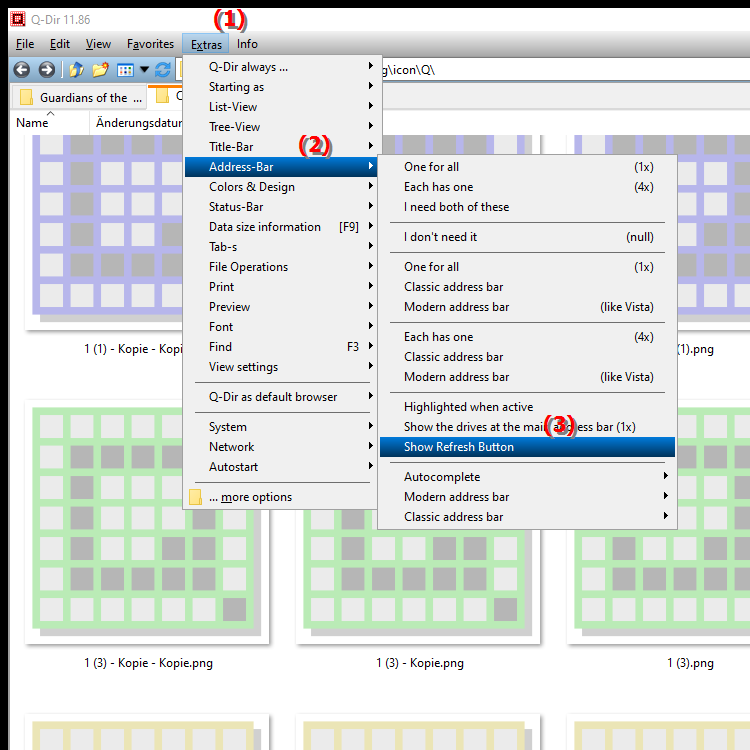Open view mode dropdown arrow in toolbar

tap(144, 70)
